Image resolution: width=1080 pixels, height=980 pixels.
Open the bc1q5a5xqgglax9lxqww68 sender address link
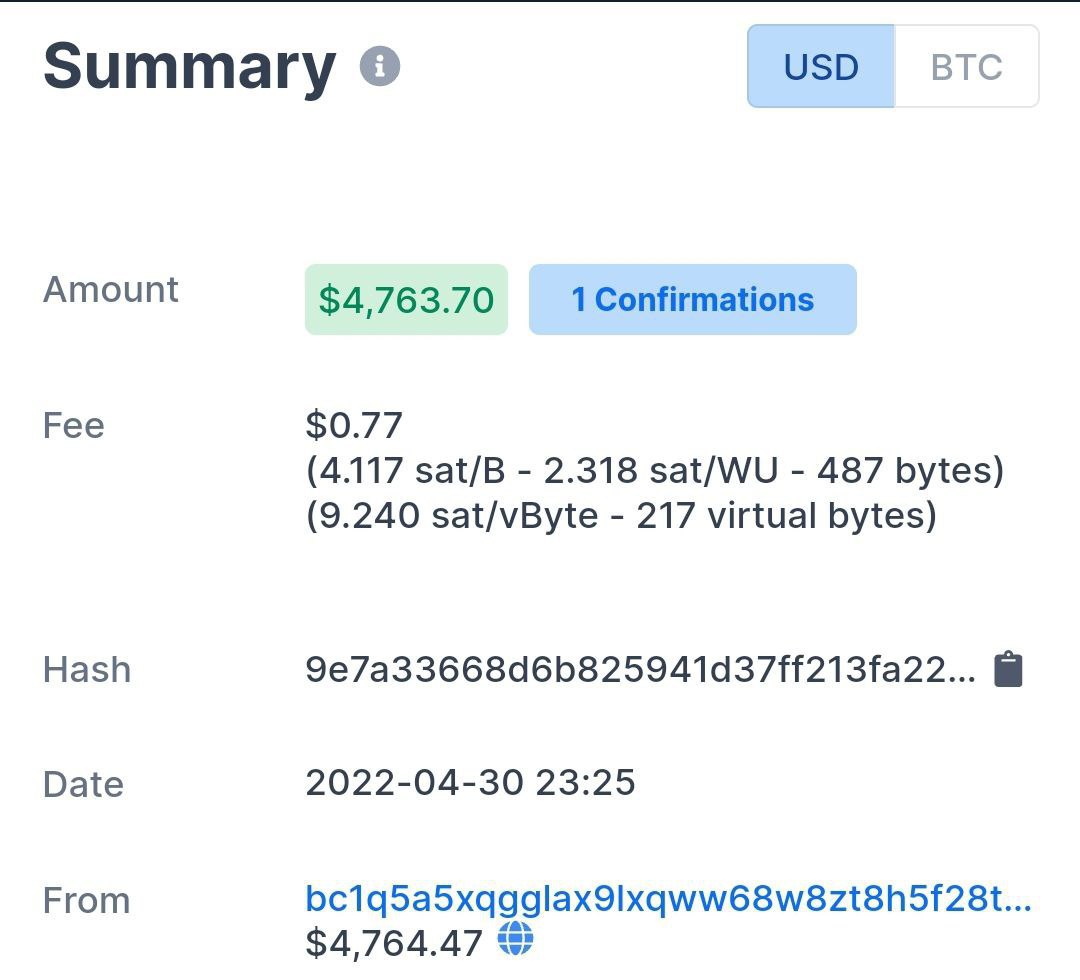point(668,899)
